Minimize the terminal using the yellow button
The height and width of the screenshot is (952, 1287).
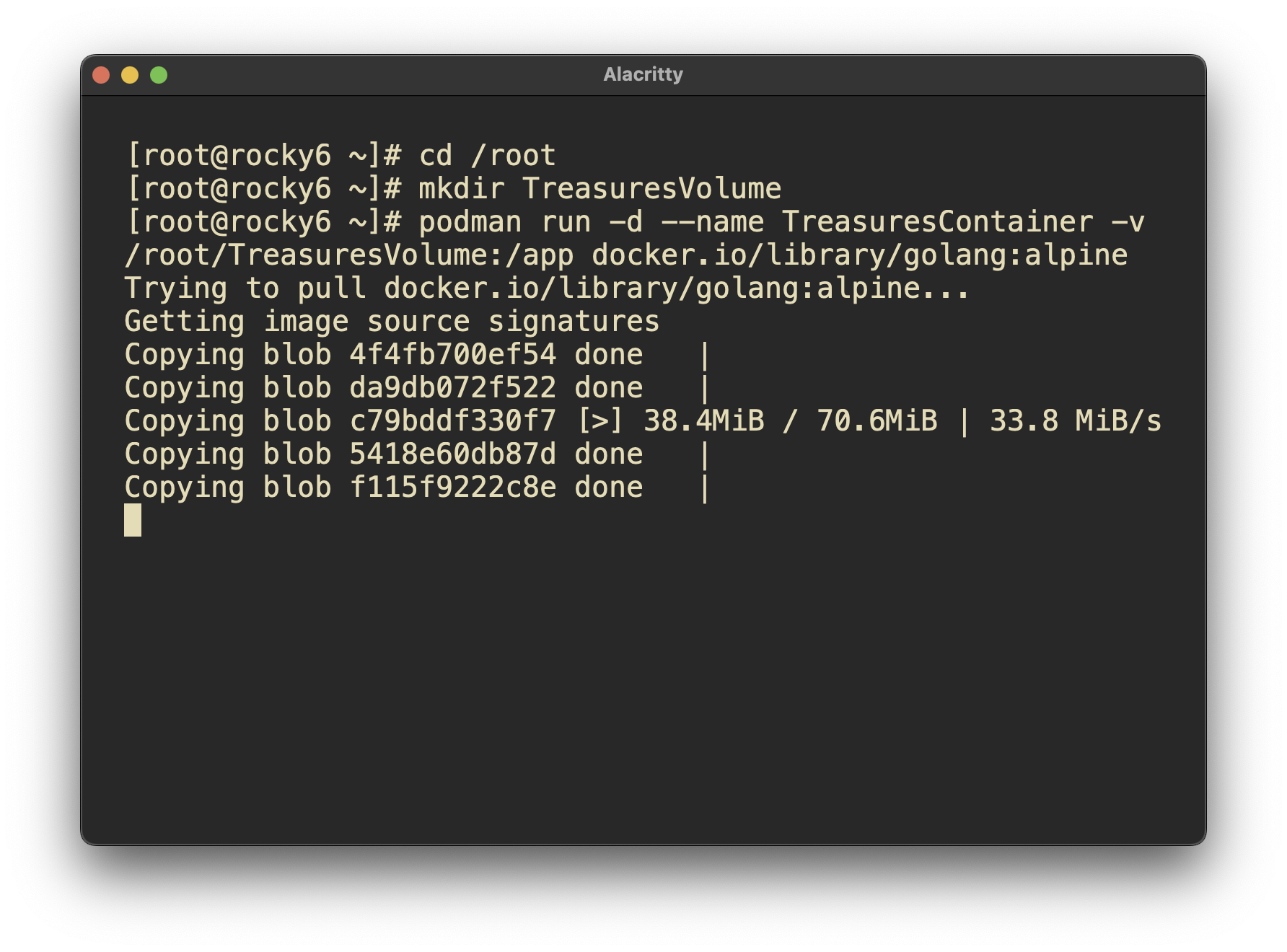coord(130,75)
